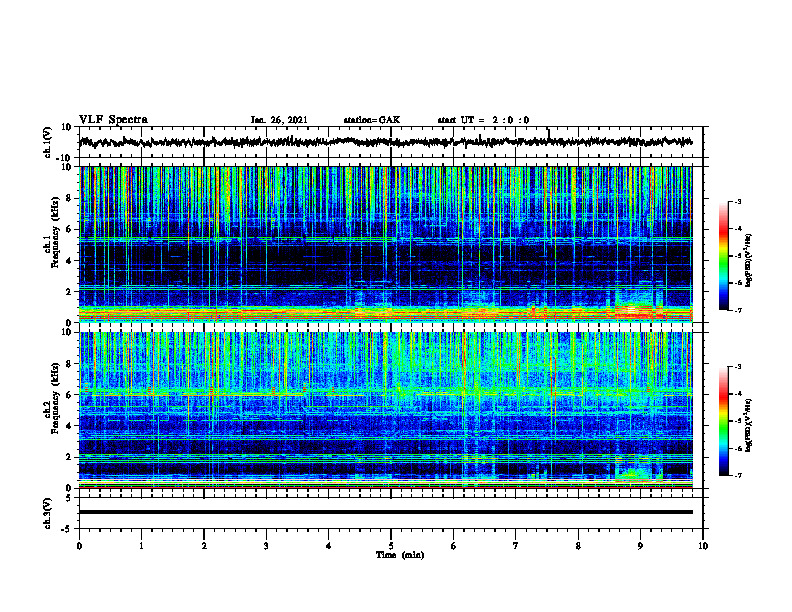
Task: Click inside the ch.1 spectrogram panel
Action: (386, 244)
